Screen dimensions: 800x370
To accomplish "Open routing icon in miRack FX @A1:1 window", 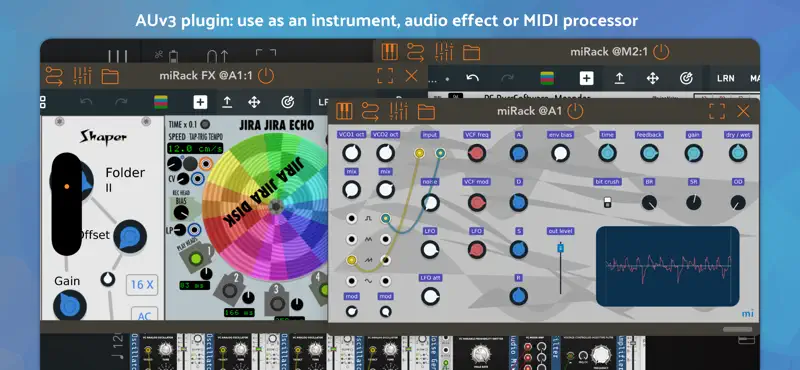I will pyautogui.click(x=54, y=76).
